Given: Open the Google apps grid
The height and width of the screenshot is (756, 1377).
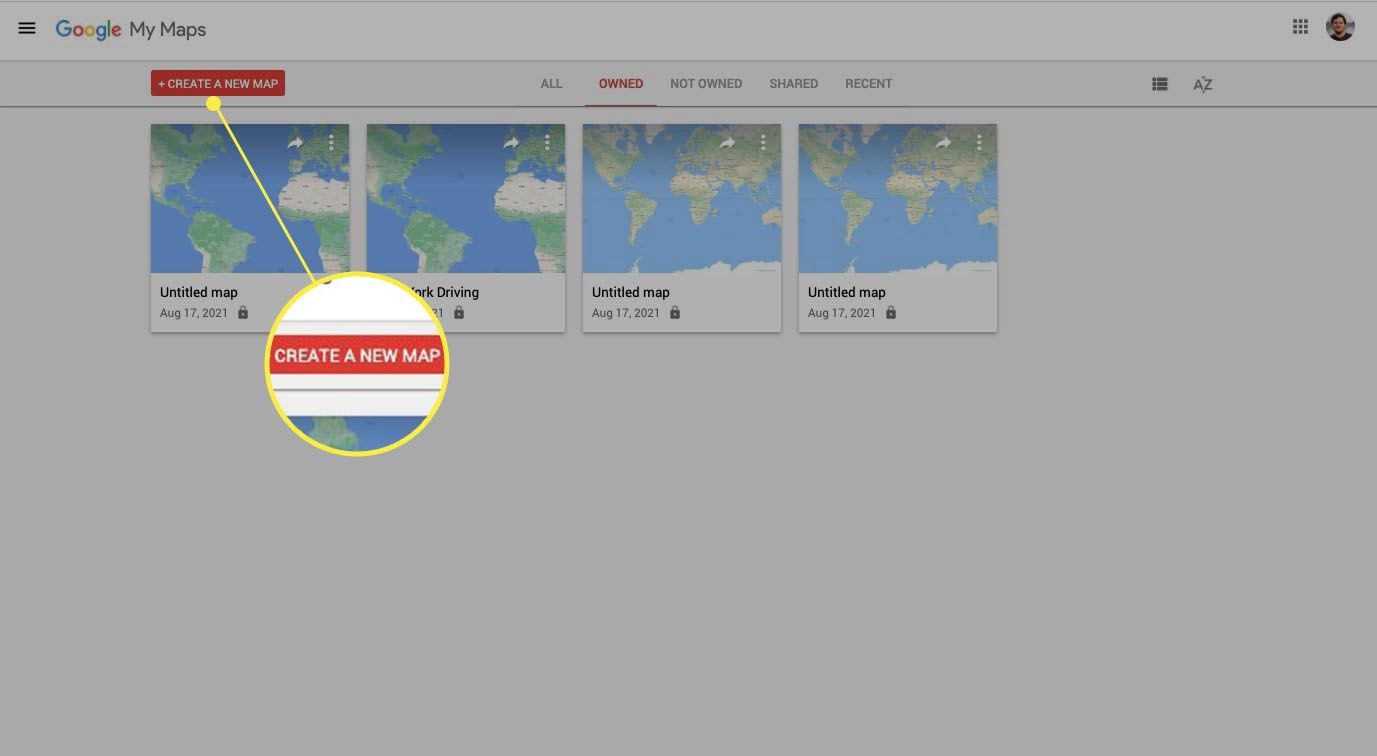Looking at the screenshot, I should click(1300, 28).
